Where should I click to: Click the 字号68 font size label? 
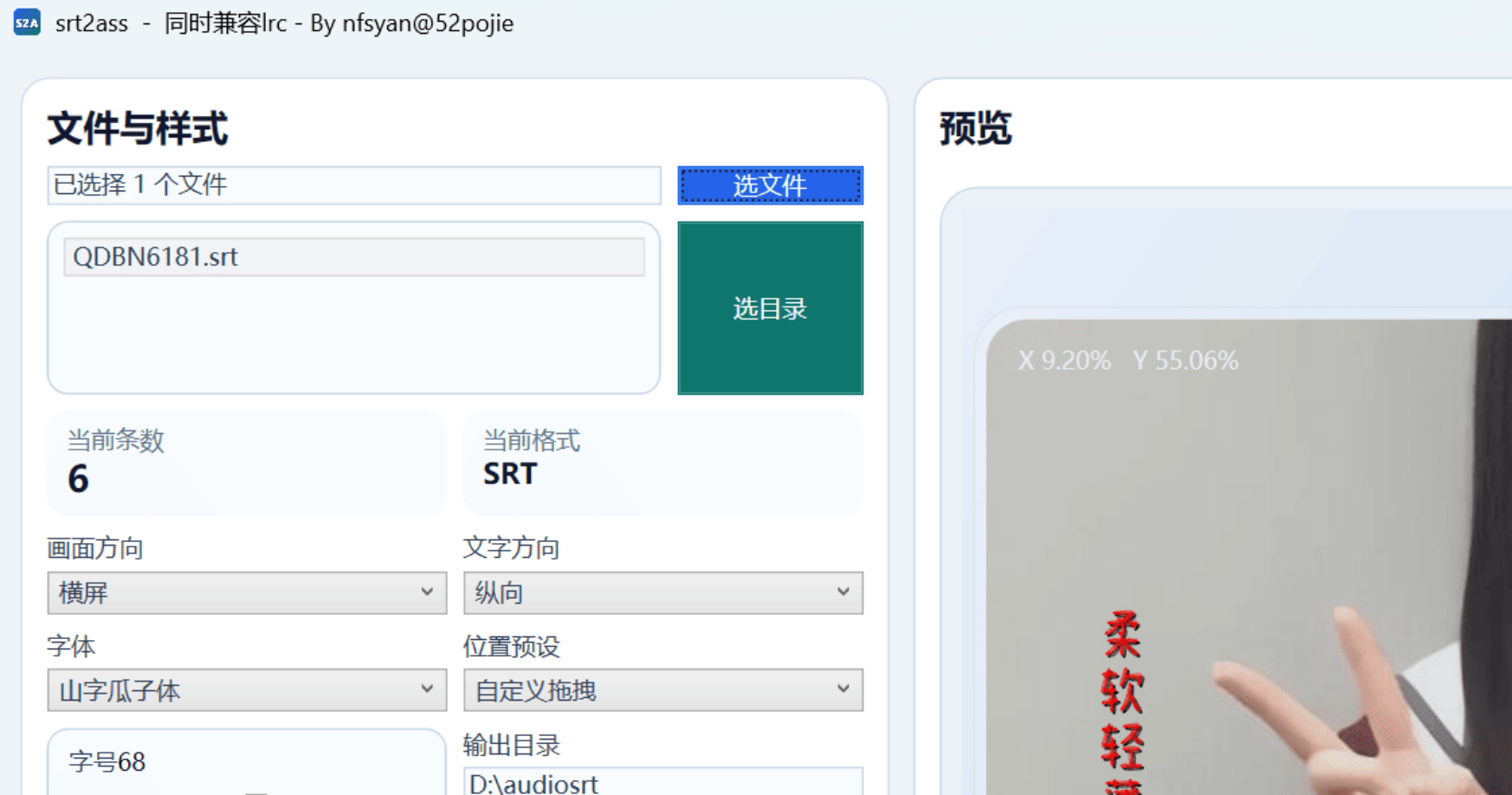[107, 762]
